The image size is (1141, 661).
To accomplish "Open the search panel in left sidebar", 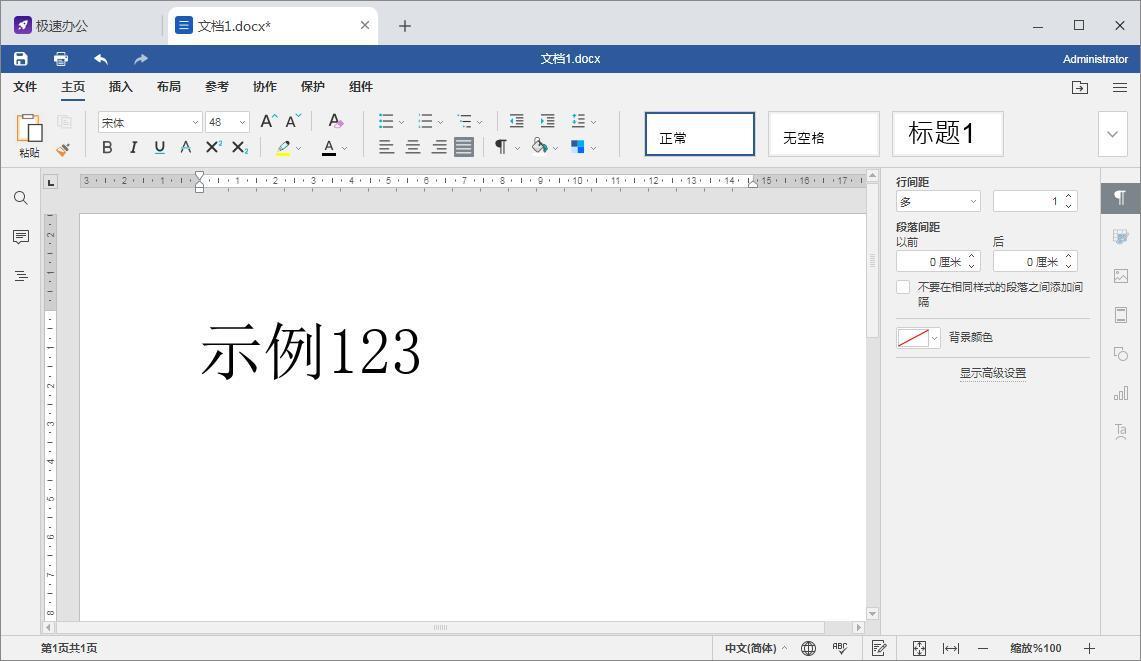I will point(21,198).
